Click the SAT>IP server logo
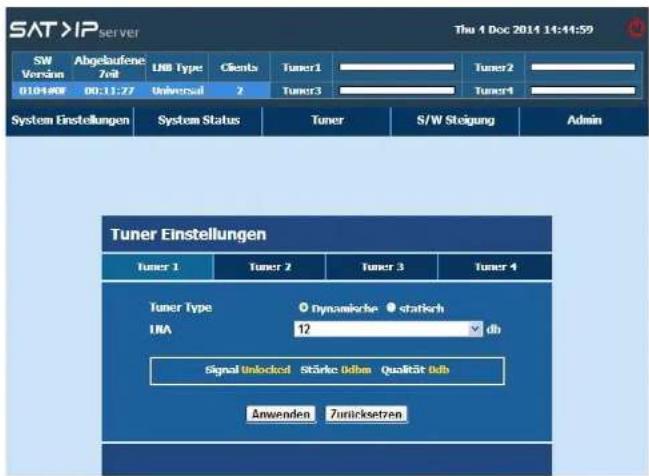 tap(75, 30)
